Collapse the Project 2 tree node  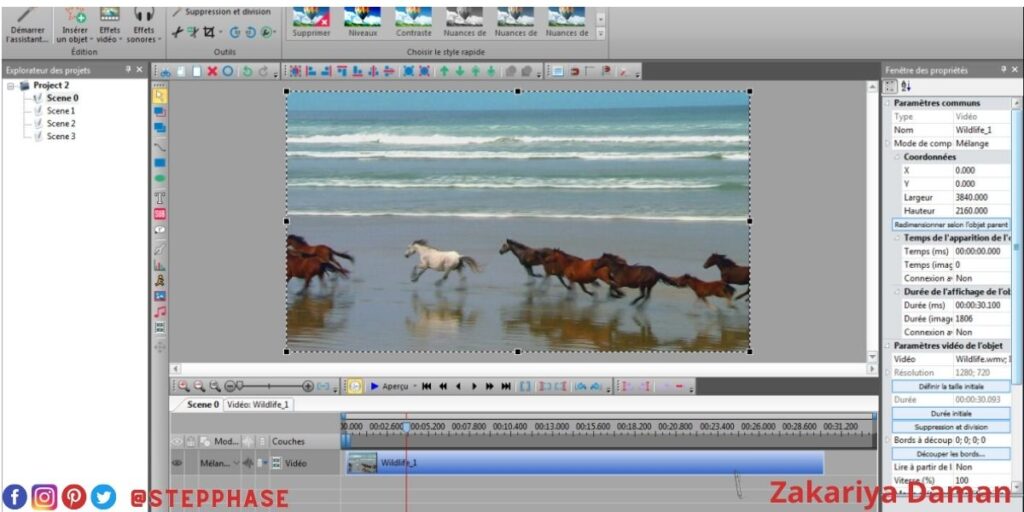(x=11, y=86)
